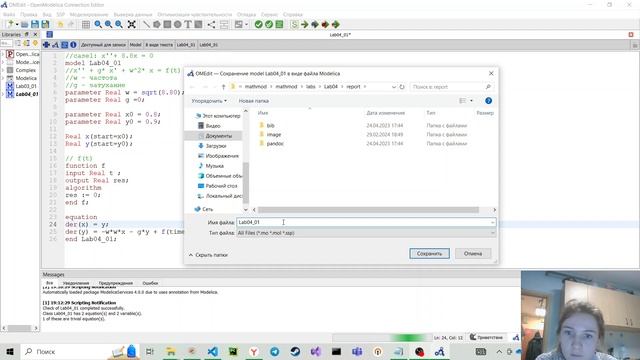Click Новая папка in save dialog
Image resolution: width=640 pixels, height=360 pixels.
pos(253,101)
